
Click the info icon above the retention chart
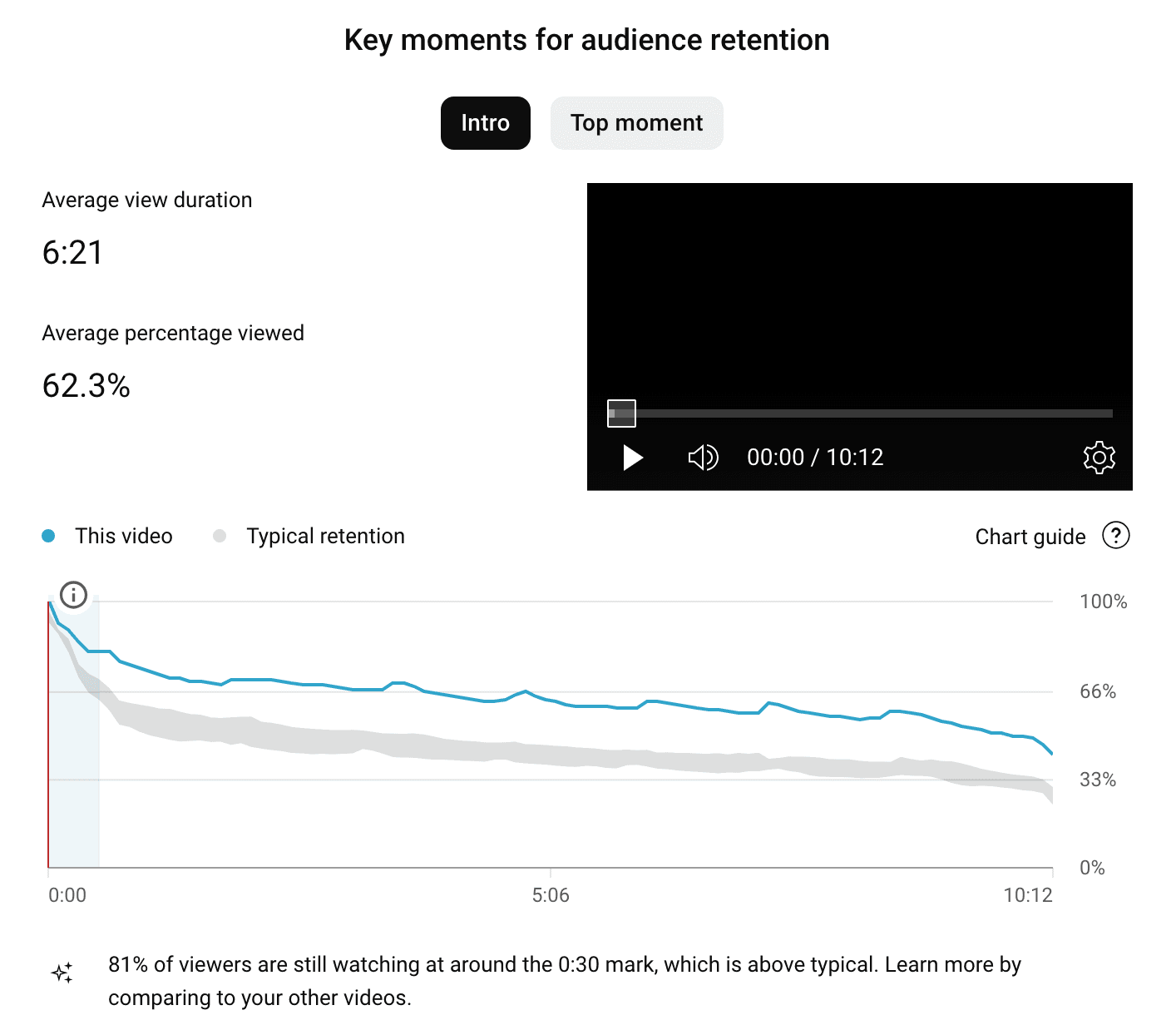click(x=73, y=595)
